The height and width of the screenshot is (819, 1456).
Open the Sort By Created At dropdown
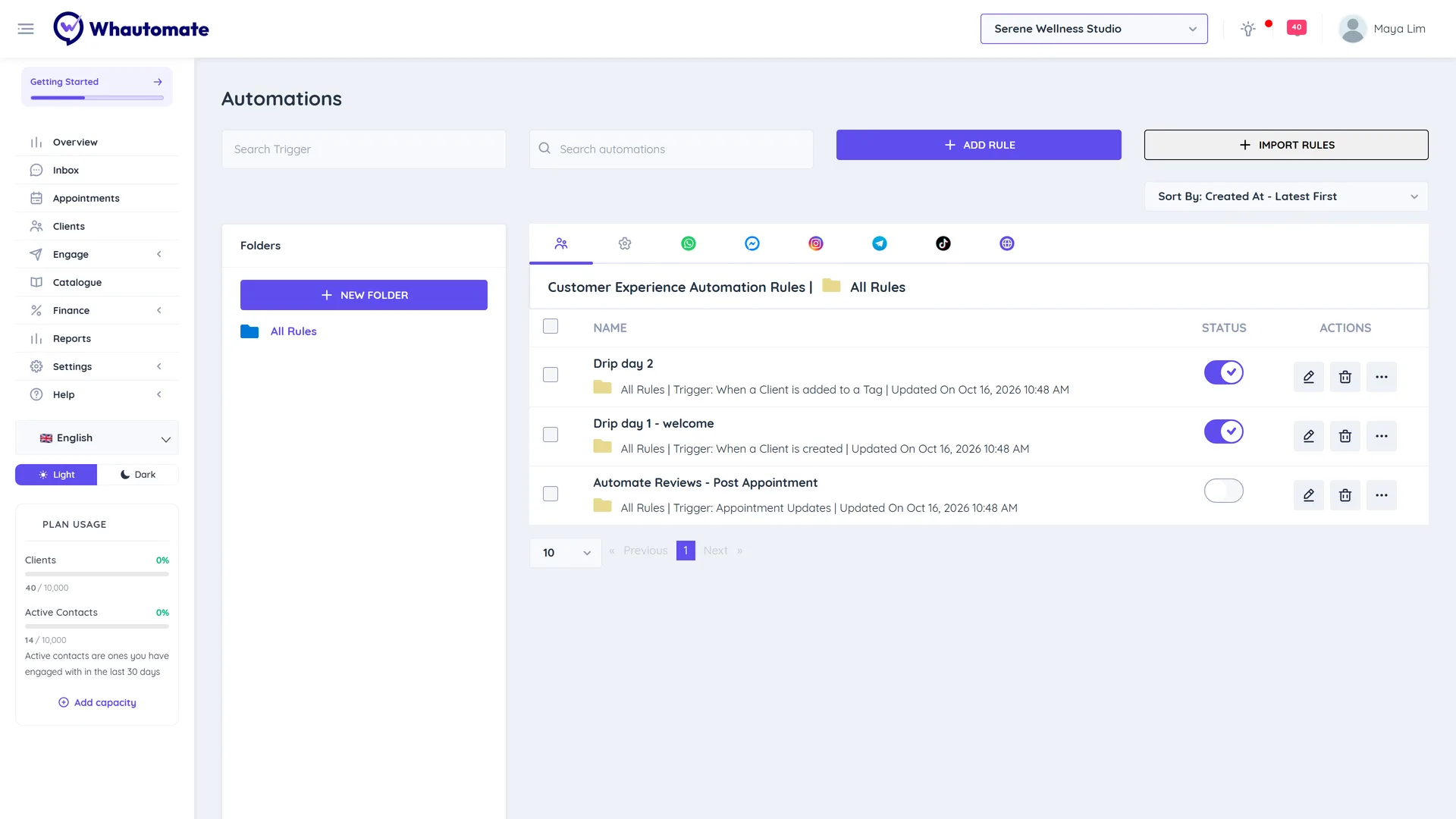point(1286,196)
